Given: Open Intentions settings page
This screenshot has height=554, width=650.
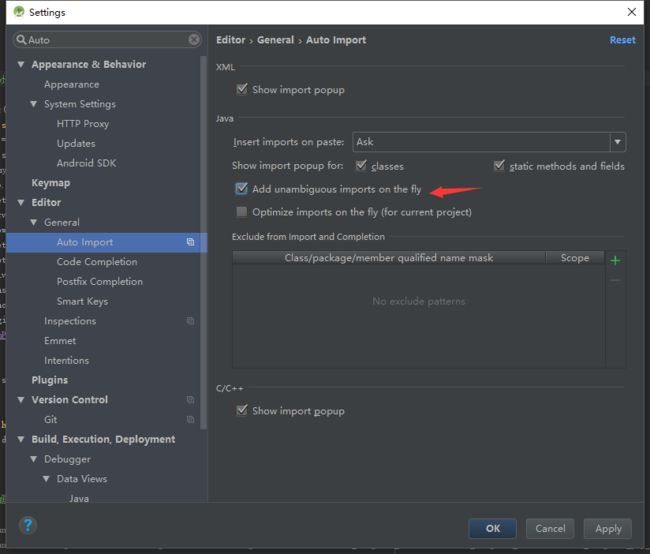Looking at the screenshot, I should tap(66, 360).
